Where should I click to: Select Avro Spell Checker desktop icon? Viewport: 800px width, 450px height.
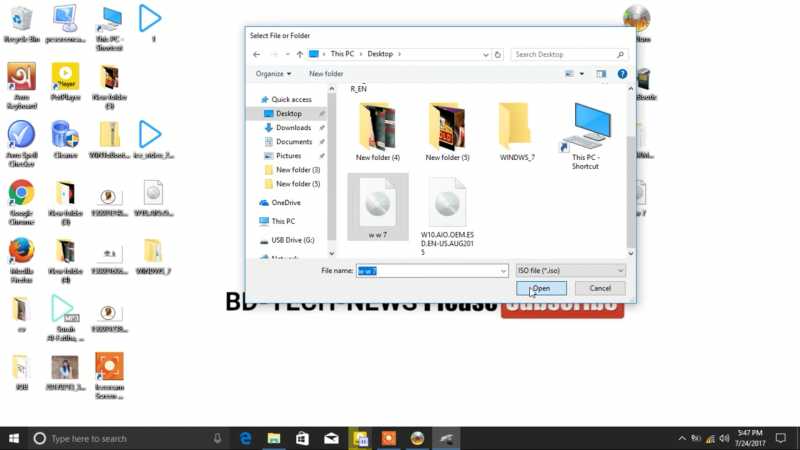coord(21,144)
